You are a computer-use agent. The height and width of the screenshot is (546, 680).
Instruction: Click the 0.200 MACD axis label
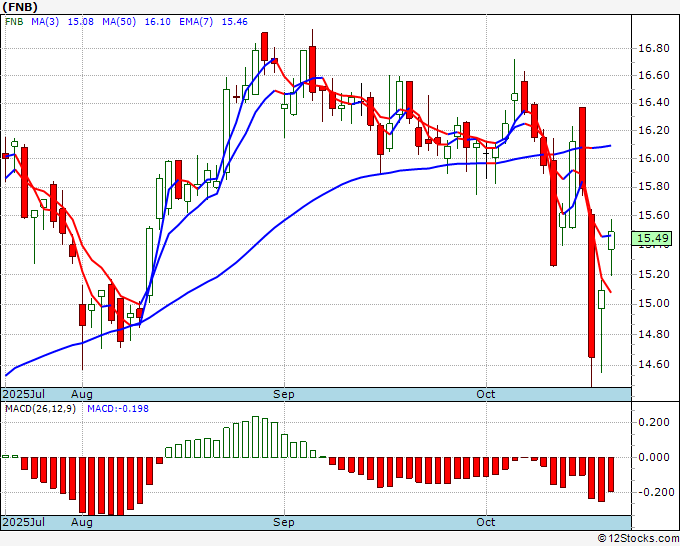[656, 422]
